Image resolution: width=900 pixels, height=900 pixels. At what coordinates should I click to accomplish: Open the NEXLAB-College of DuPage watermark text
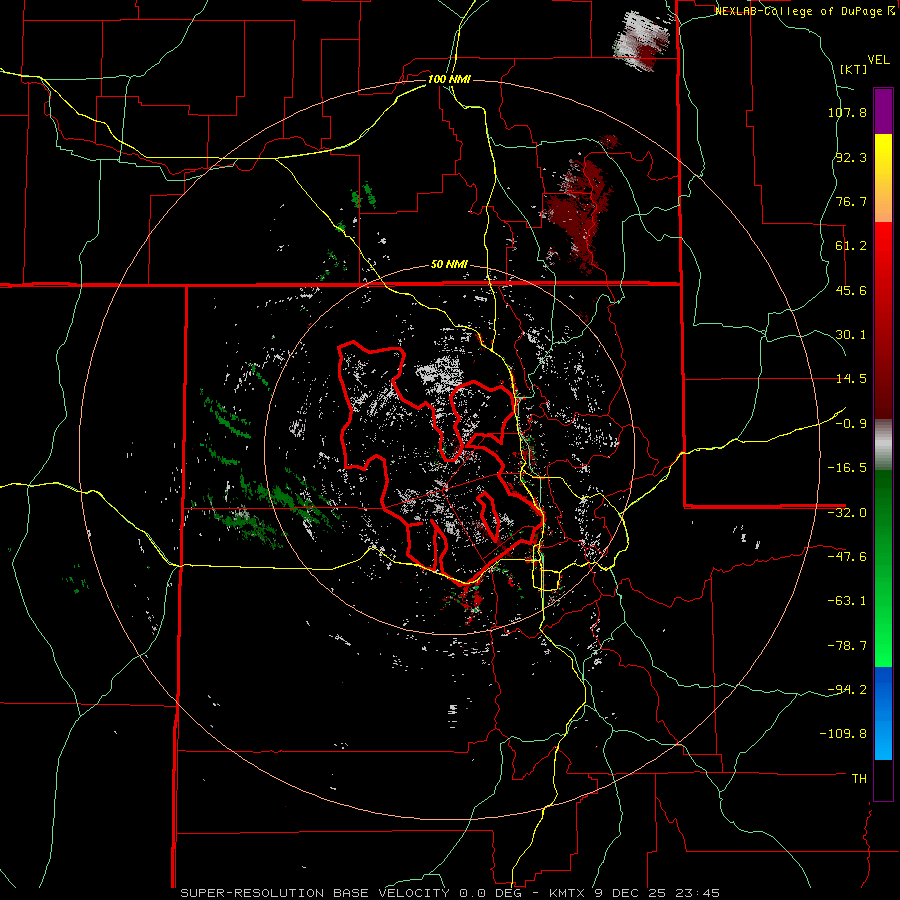point(799,11)
